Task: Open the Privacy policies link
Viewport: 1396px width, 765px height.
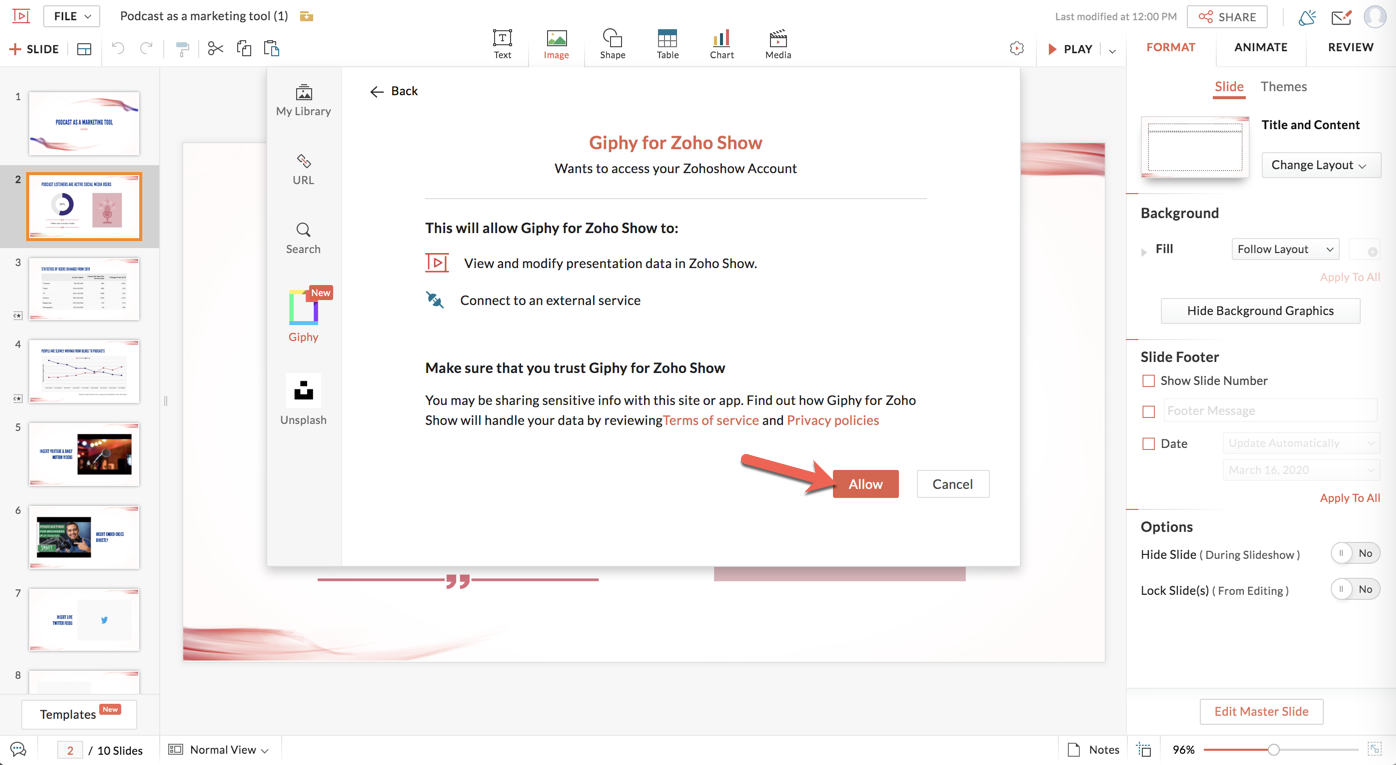Action: [833, 420]
